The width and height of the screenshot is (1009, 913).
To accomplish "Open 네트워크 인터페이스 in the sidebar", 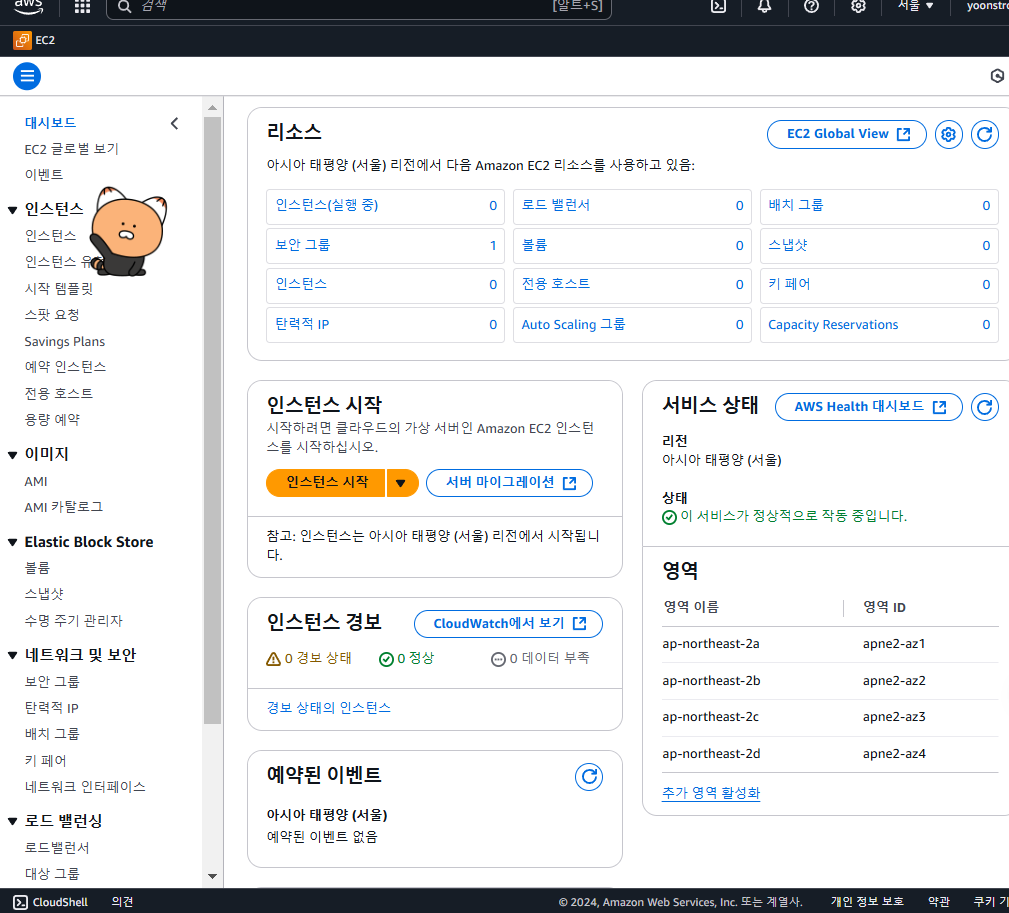I will tap(85, 786).
